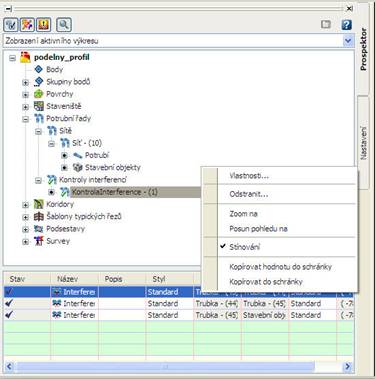Expand the Staveniště node
This screenshot has width=375, height=379.
[25, 107]
